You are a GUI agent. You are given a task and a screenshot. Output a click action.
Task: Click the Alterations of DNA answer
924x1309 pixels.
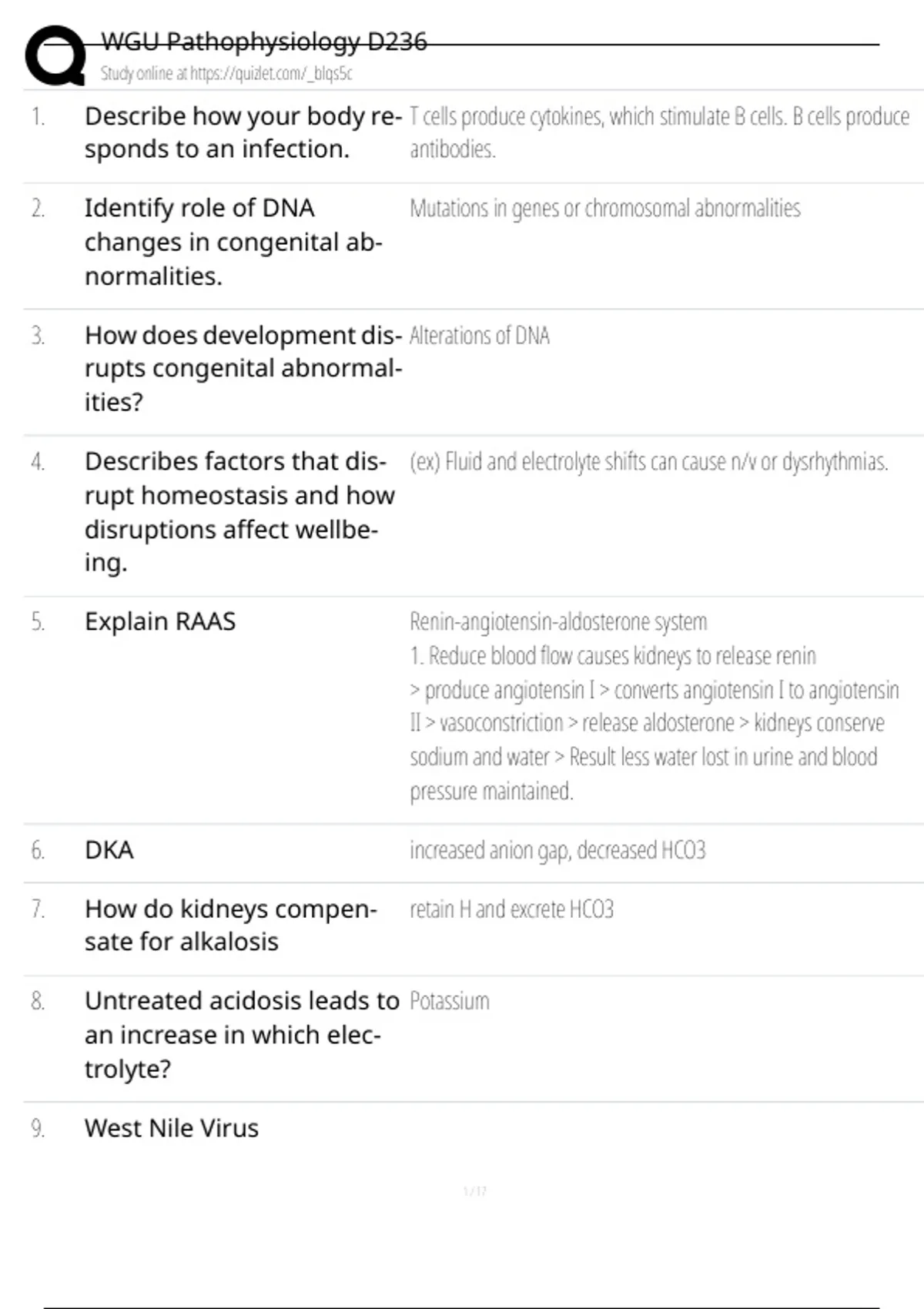click(480, 336)
